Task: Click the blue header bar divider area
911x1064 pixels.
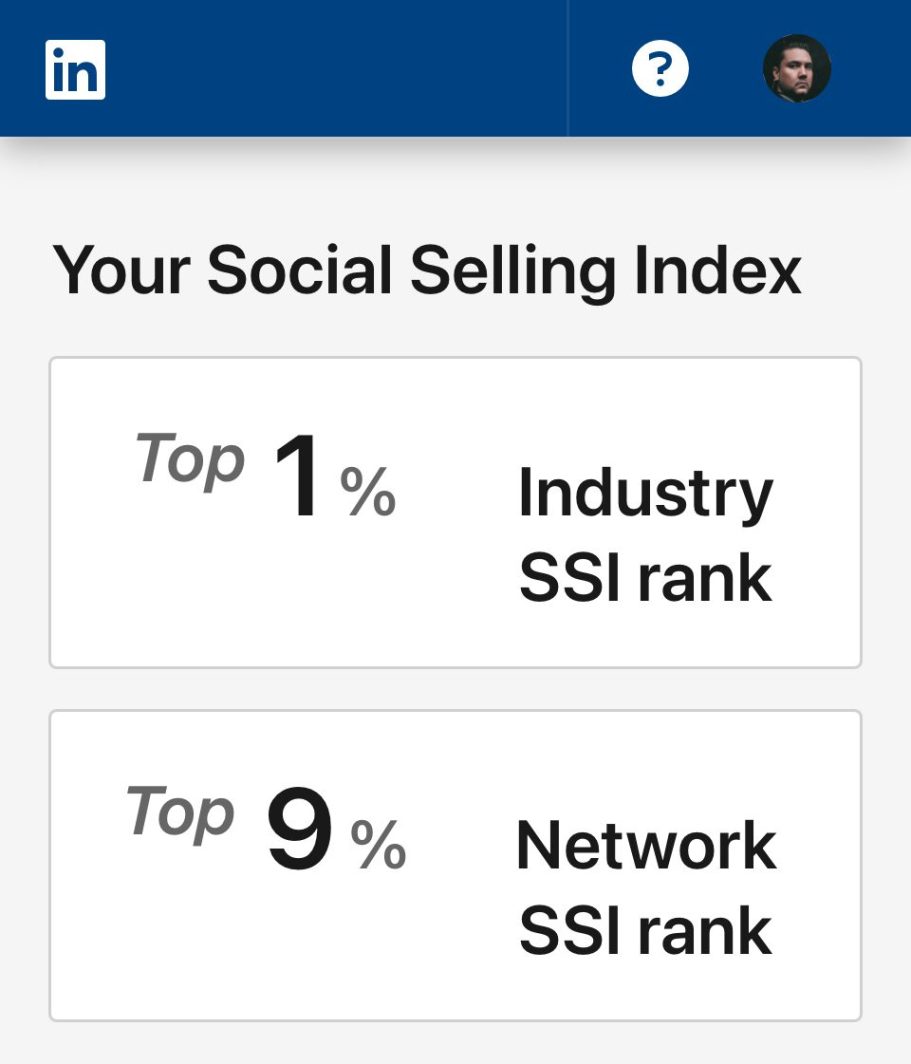Action: (567, 68)
